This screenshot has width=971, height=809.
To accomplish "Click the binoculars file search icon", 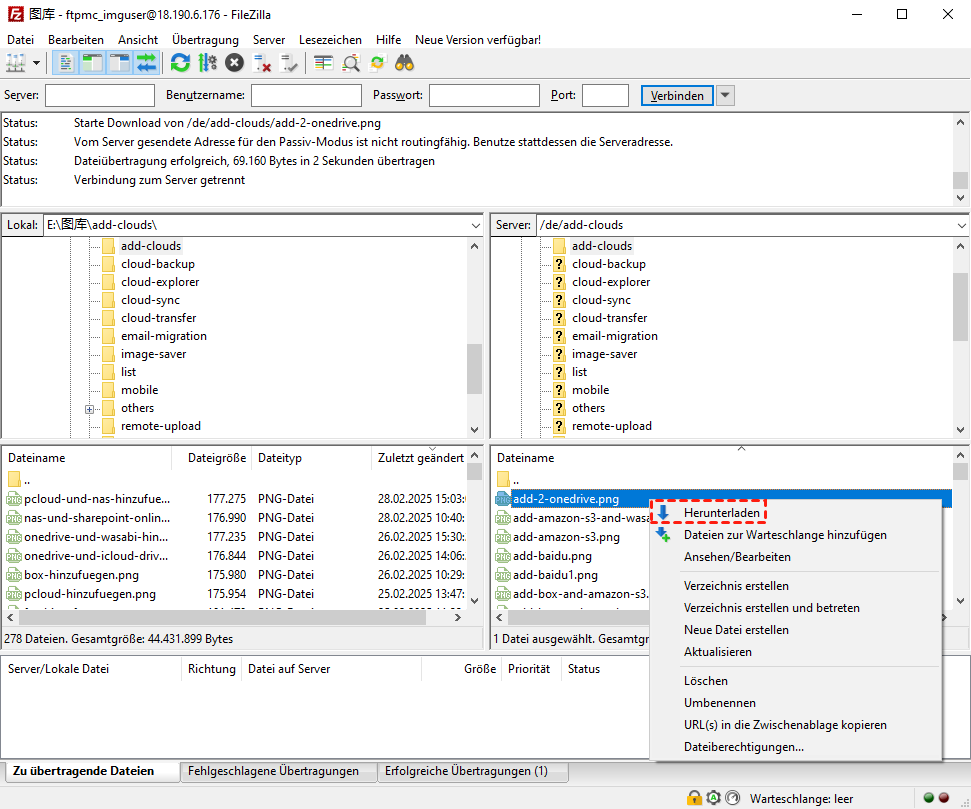I will 404,63.
